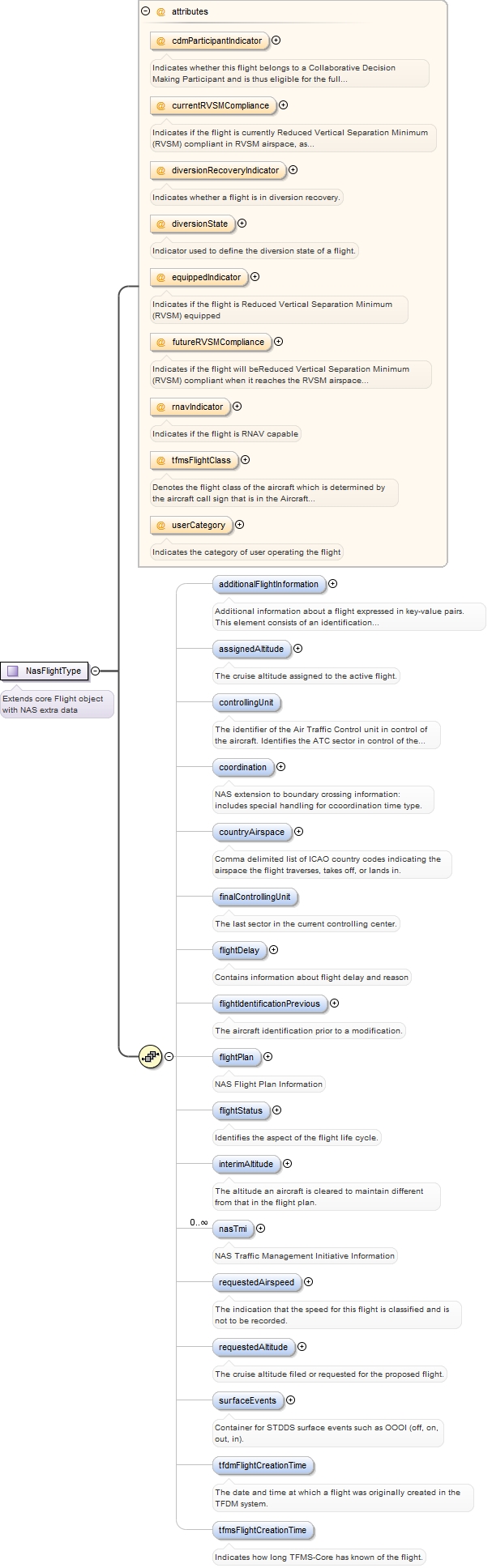The width and height of the screenshot is (492, 1568).
Task: Select the tfdmFlightCreationTime element
Action: coord(263,1465)
